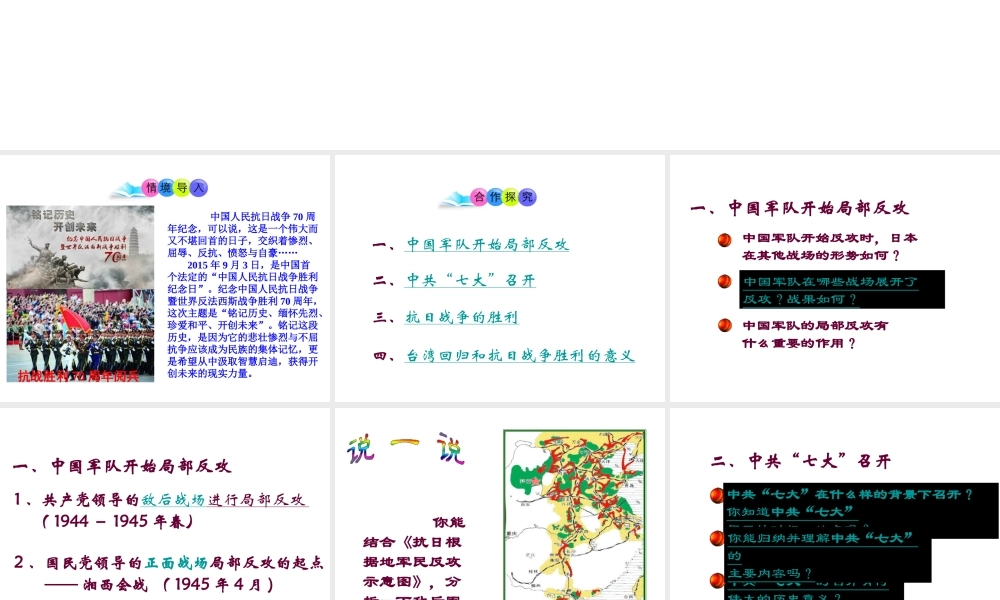The height and width of the screenshot is (600, 1000).
Task: Click the red bullet beside 日本在其他战场的形势如何
Action: 724,240
